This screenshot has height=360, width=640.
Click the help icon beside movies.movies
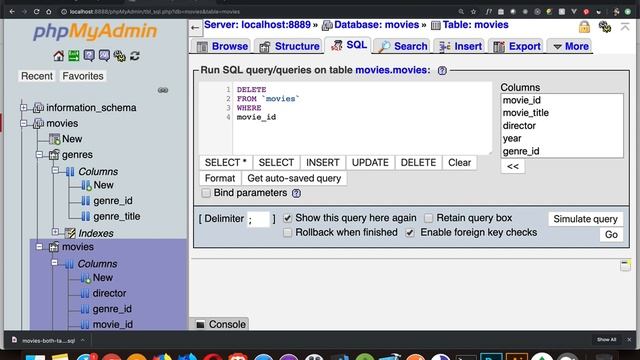click(442, 71)
